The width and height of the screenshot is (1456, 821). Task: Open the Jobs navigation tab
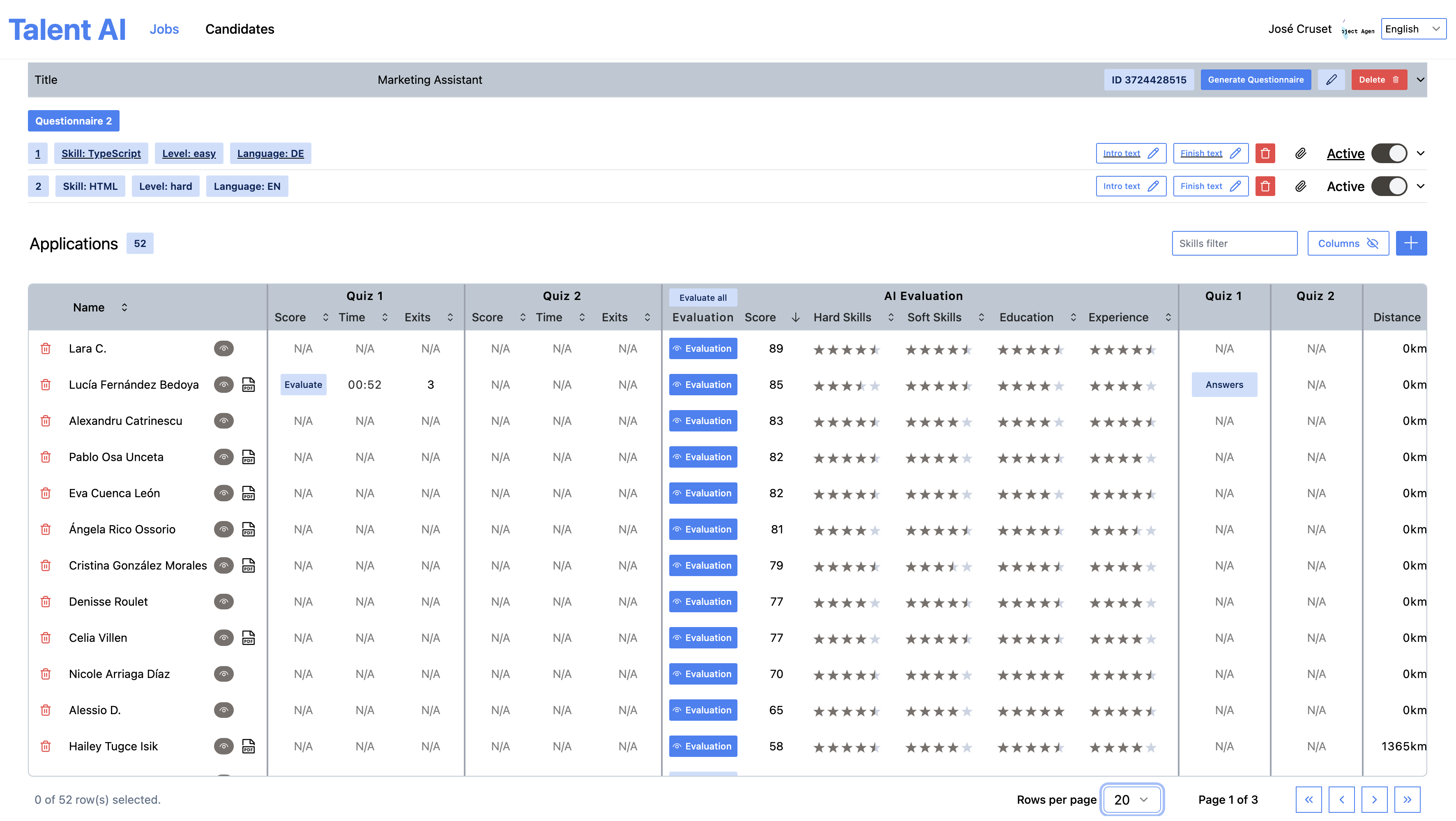[x=164, y=29]
